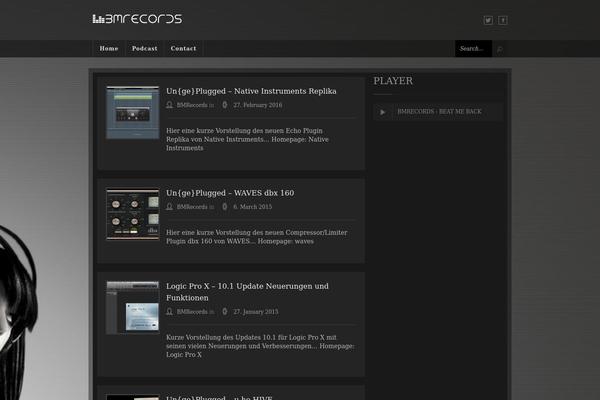Click BMRecords author link in WAVES dbx post
This screenshot has height=400, width=600.
coord(192,207)
